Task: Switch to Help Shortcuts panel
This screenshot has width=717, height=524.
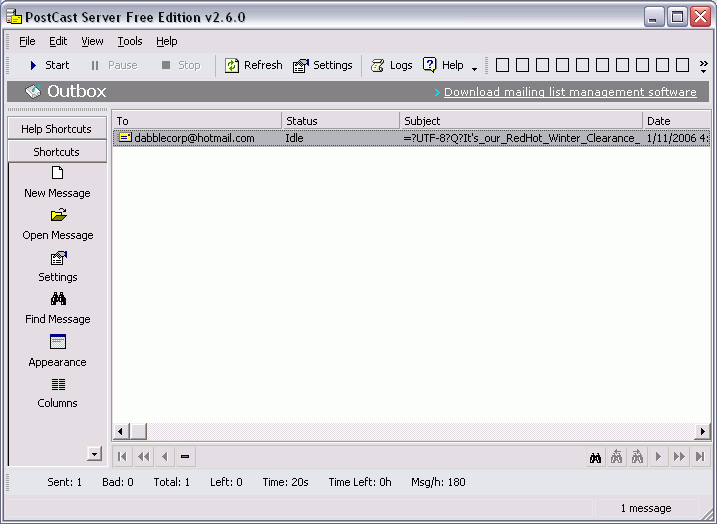Action: [x=57, y=129]
